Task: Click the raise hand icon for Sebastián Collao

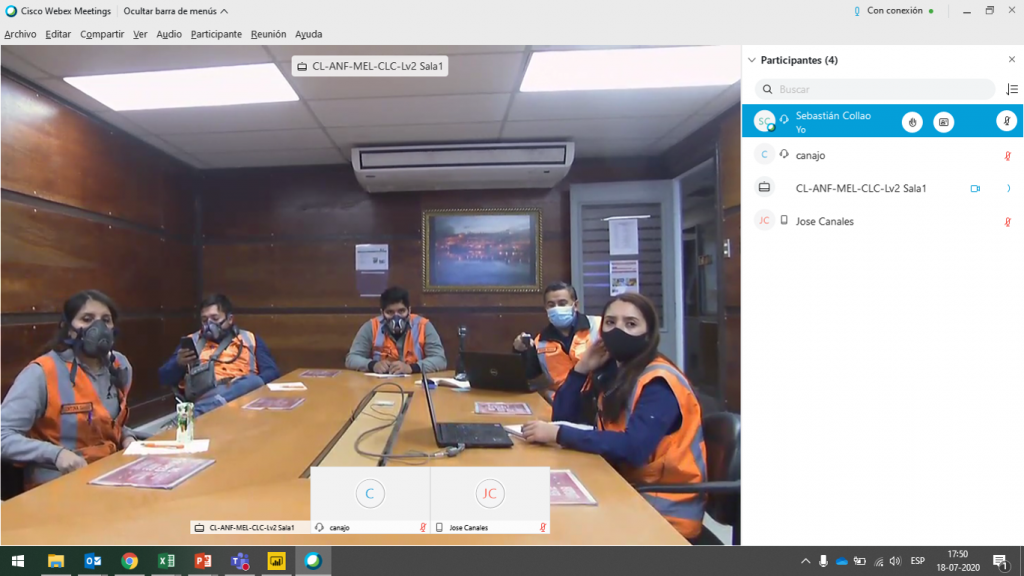Action: (x=911, y=122)
